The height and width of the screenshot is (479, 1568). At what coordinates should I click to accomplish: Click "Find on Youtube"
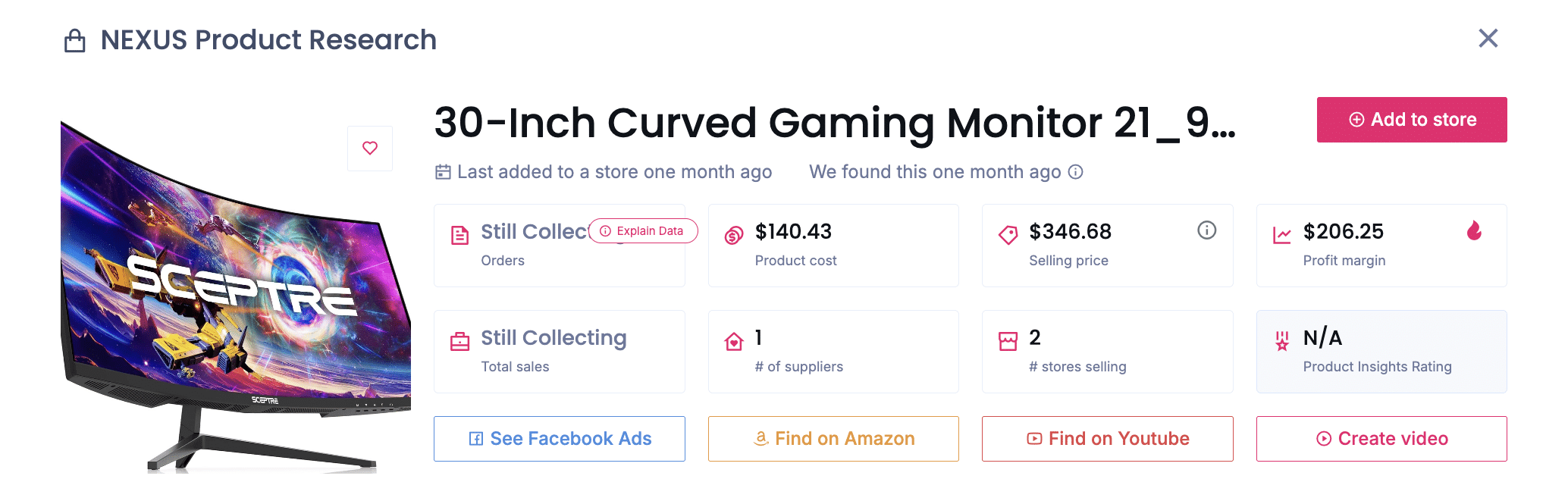[1107, 439]
